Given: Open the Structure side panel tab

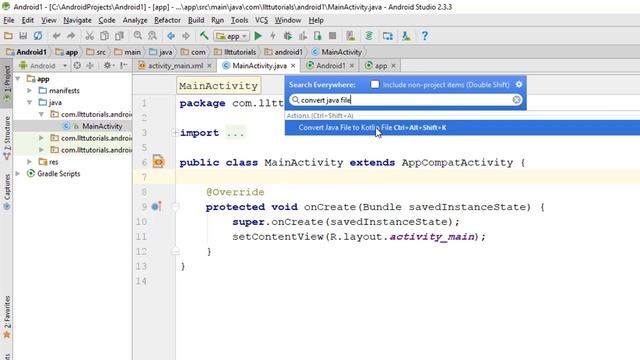Looking at the screenshot, I should pos(7,138).
